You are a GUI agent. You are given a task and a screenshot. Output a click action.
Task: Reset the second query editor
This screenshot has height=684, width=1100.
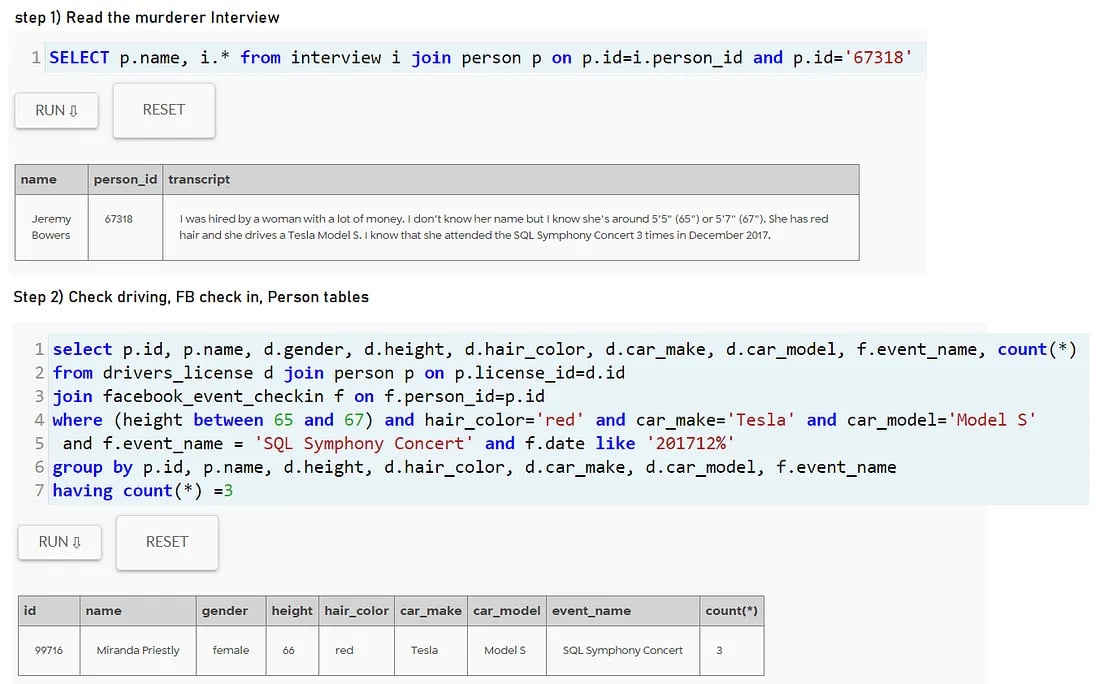[x=167, y=542]
